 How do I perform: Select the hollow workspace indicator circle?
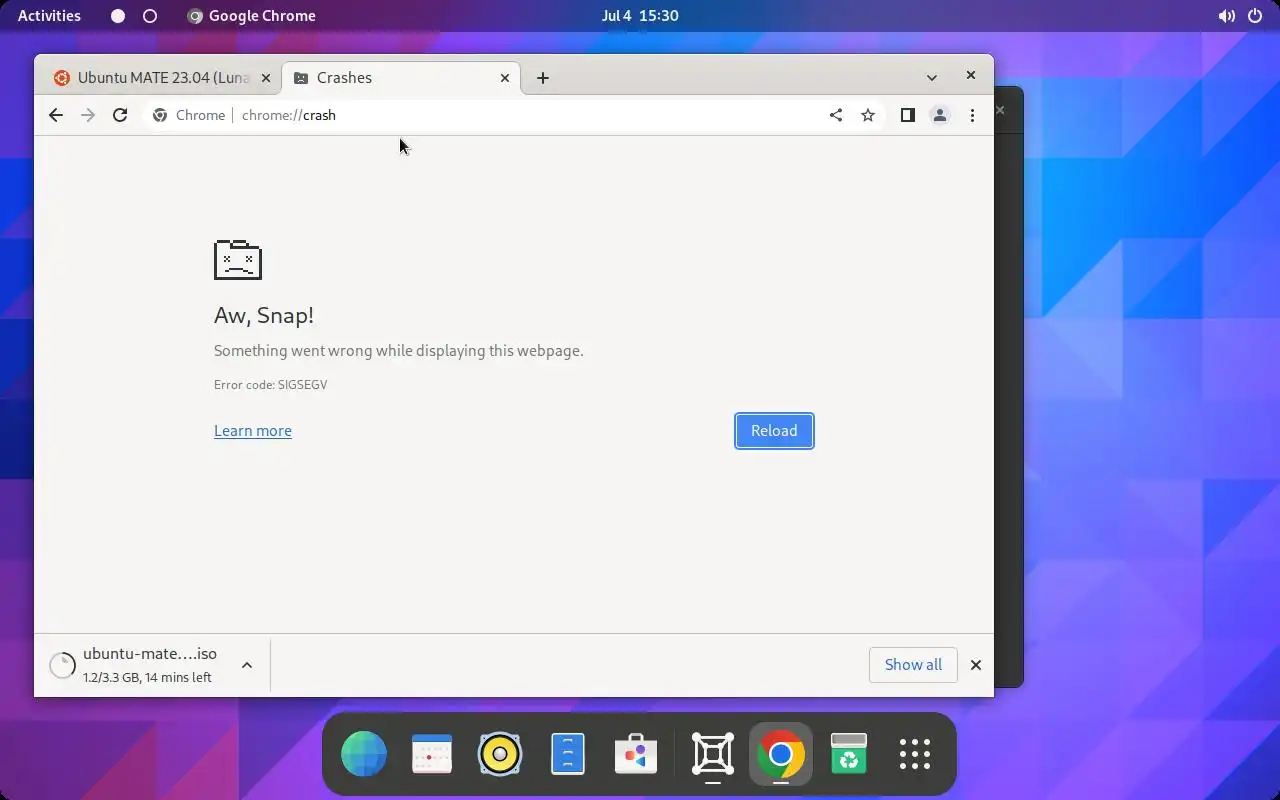point(150,16)
